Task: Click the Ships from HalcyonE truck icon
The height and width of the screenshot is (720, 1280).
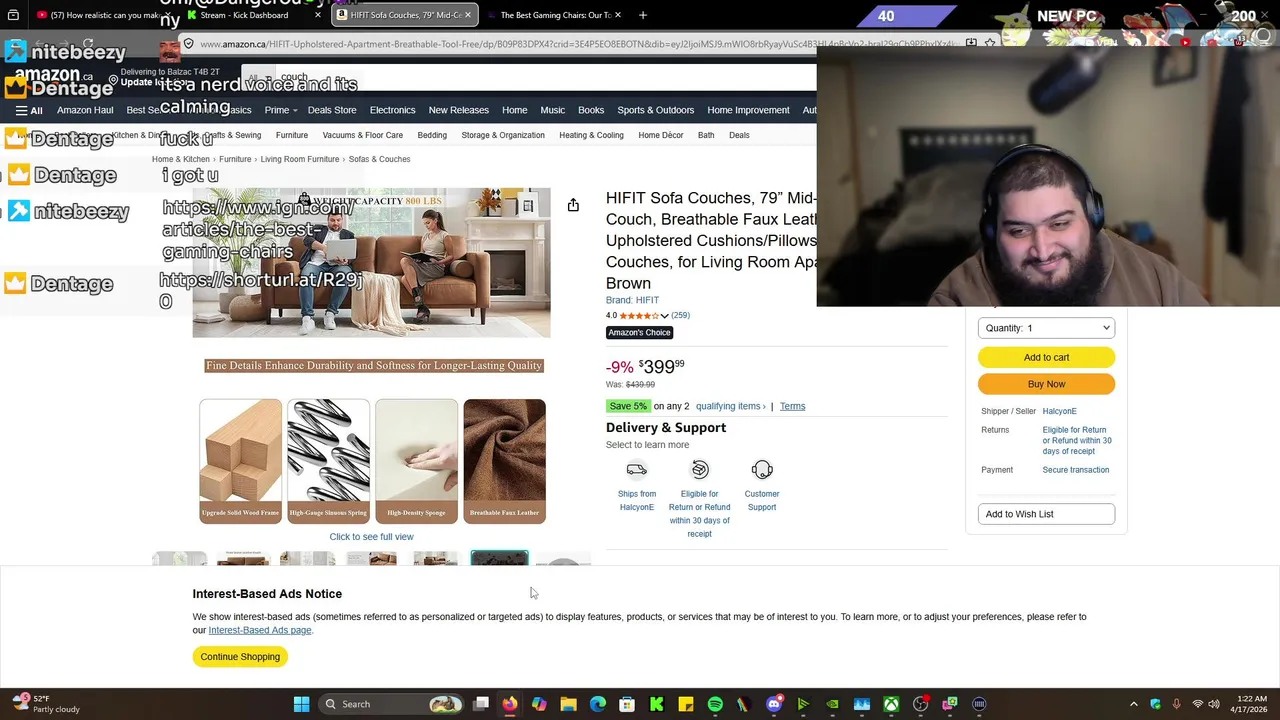Action: click(x=636, y=469)
